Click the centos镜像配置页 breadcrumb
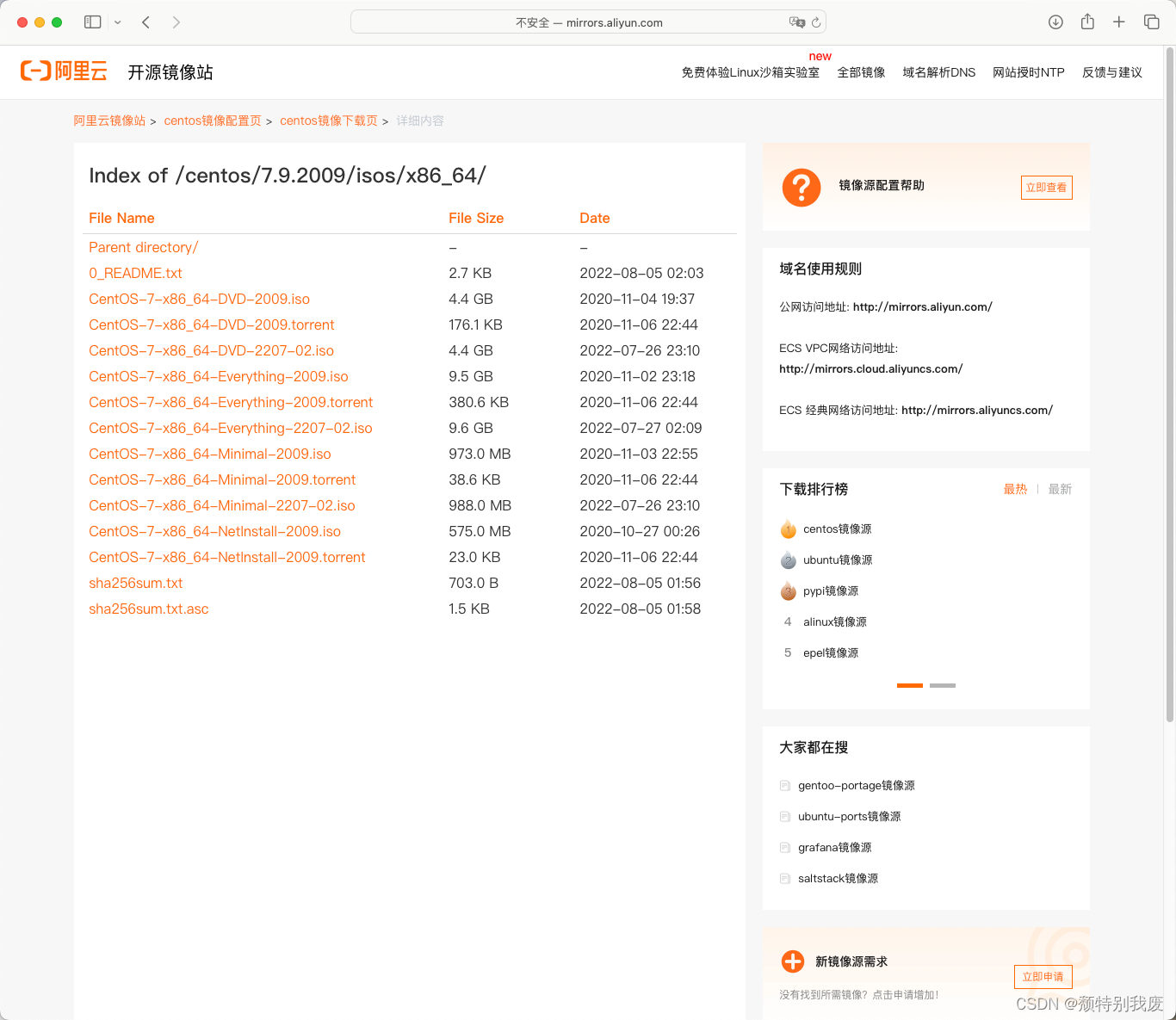Screen dimensions: 1176x1020 213,121
